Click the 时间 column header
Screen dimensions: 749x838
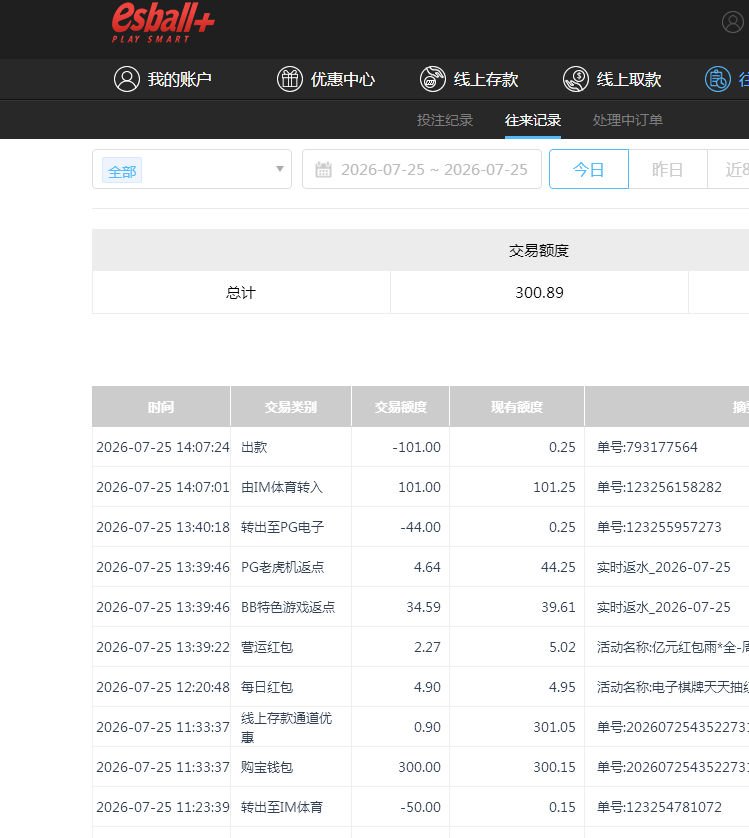(x=161, y=407)
